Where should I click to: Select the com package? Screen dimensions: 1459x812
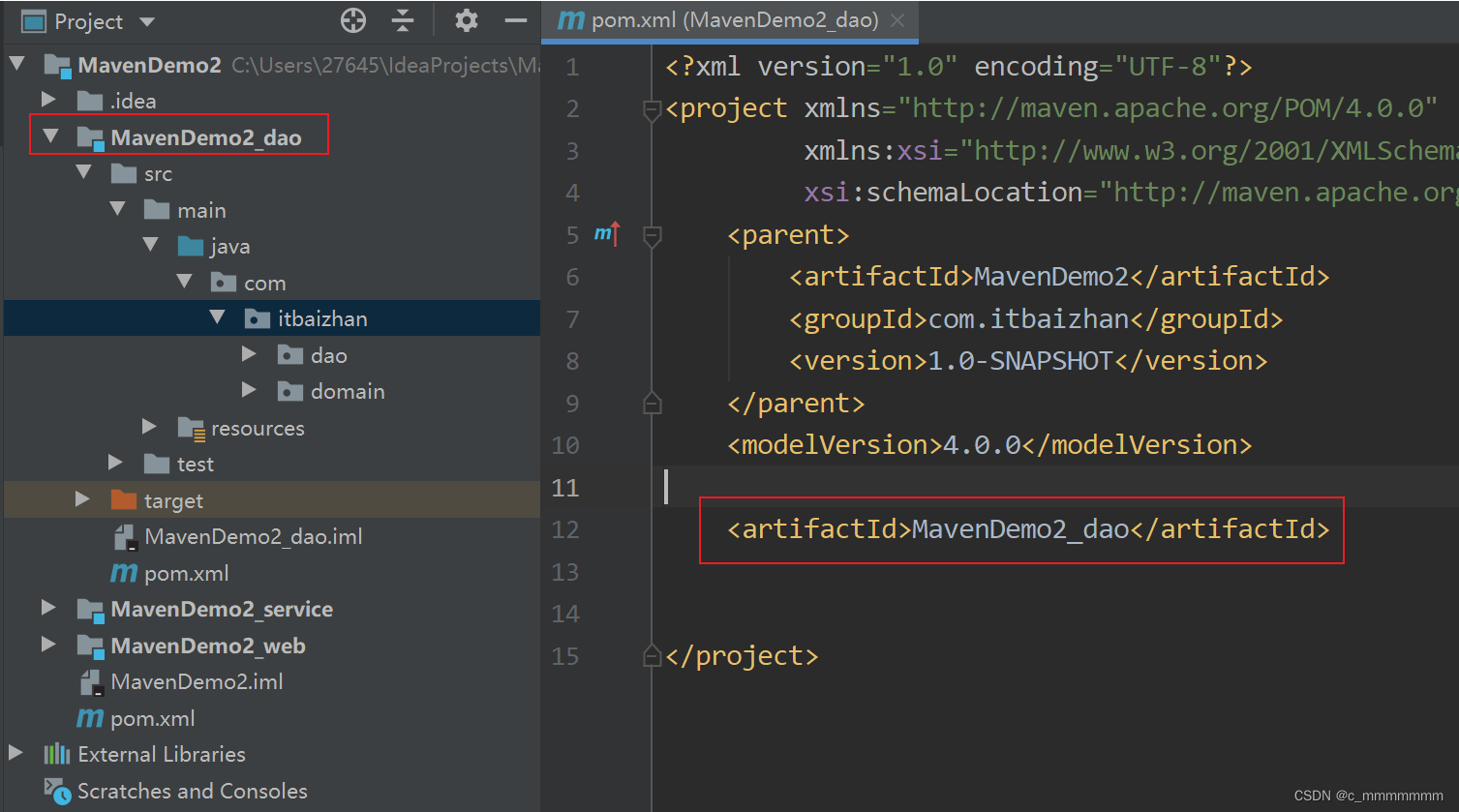coord(264,283)
